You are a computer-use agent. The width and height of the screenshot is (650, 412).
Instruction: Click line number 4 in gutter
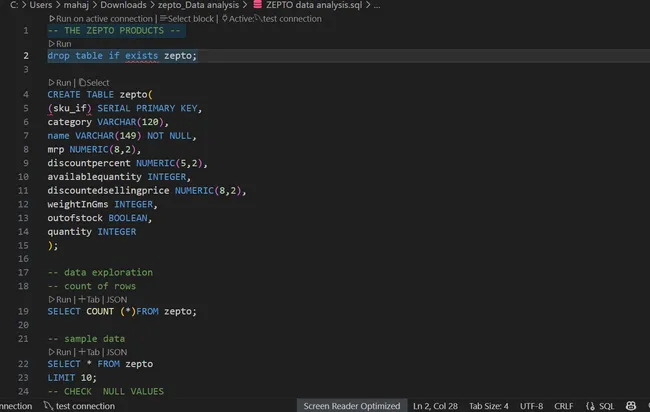[x=26, y=95]
